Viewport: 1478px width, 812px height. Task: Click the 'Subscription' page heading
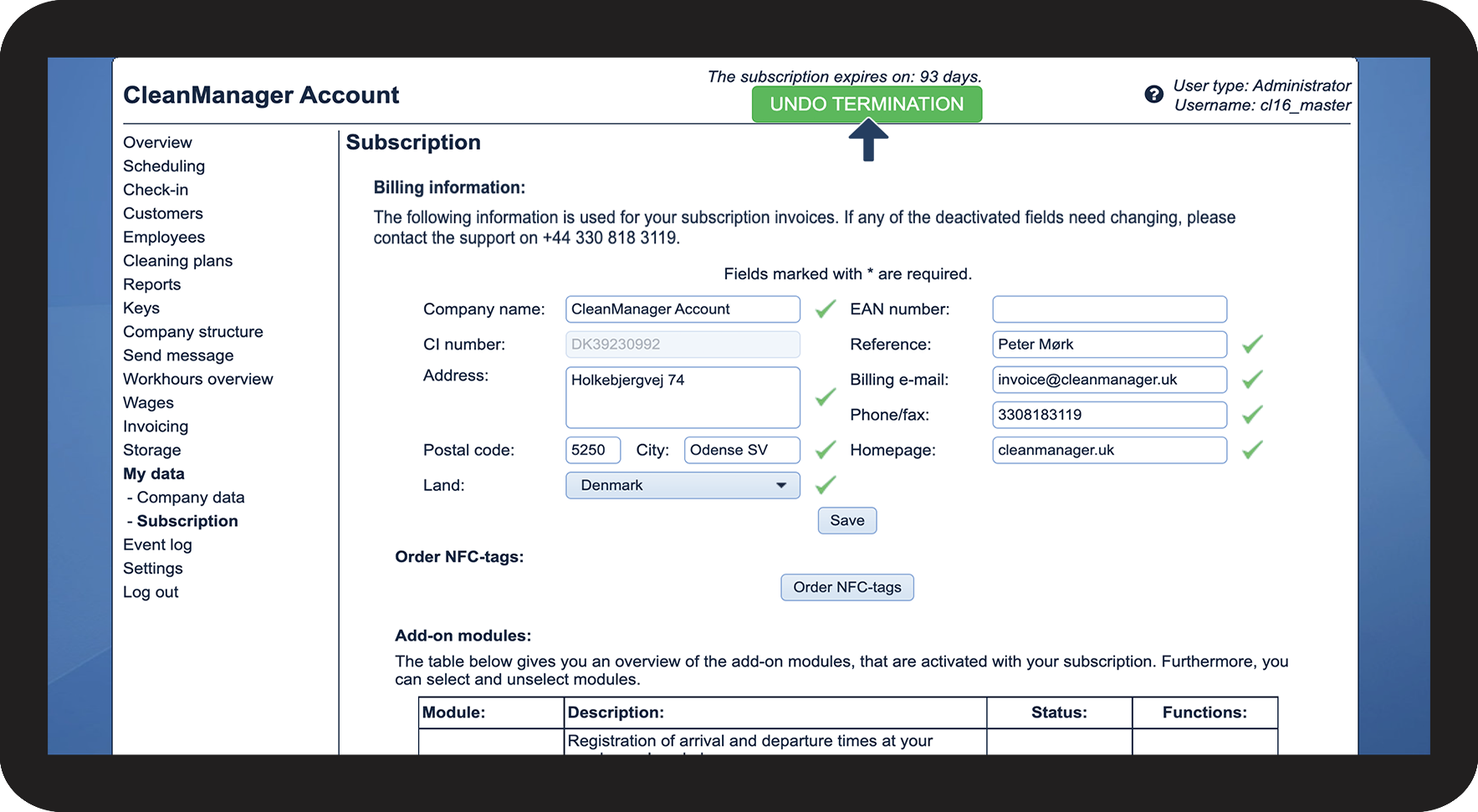point(413,142)
